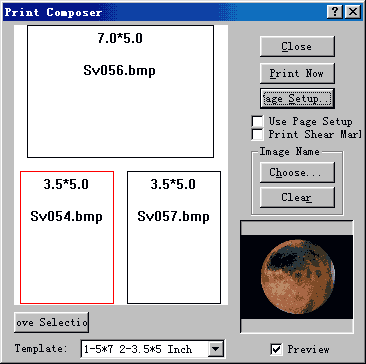
Task: Click the Print Now button
Action: (x=297, y=73)
